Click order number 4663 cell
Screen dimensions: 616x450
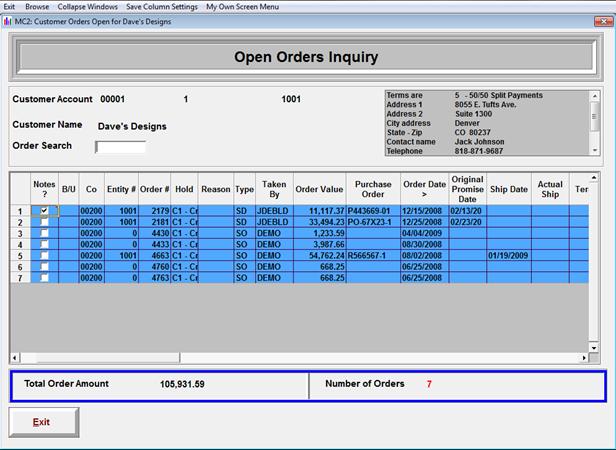[x=154, y=255]
